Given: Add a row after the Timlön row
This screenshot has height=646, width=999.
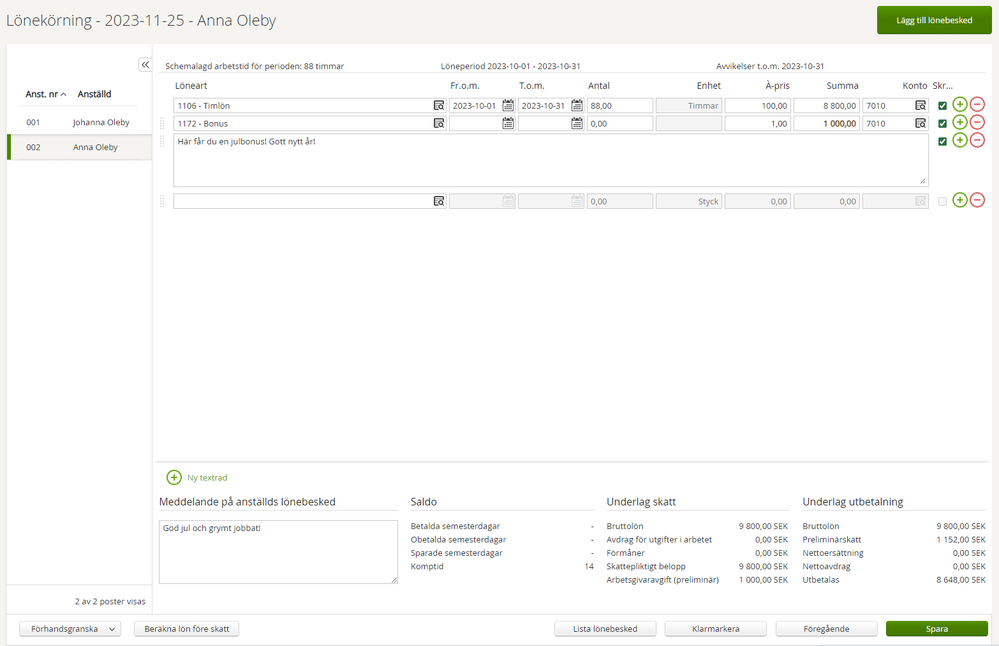Looking at the screenshot, I should (x=960, y=105).
